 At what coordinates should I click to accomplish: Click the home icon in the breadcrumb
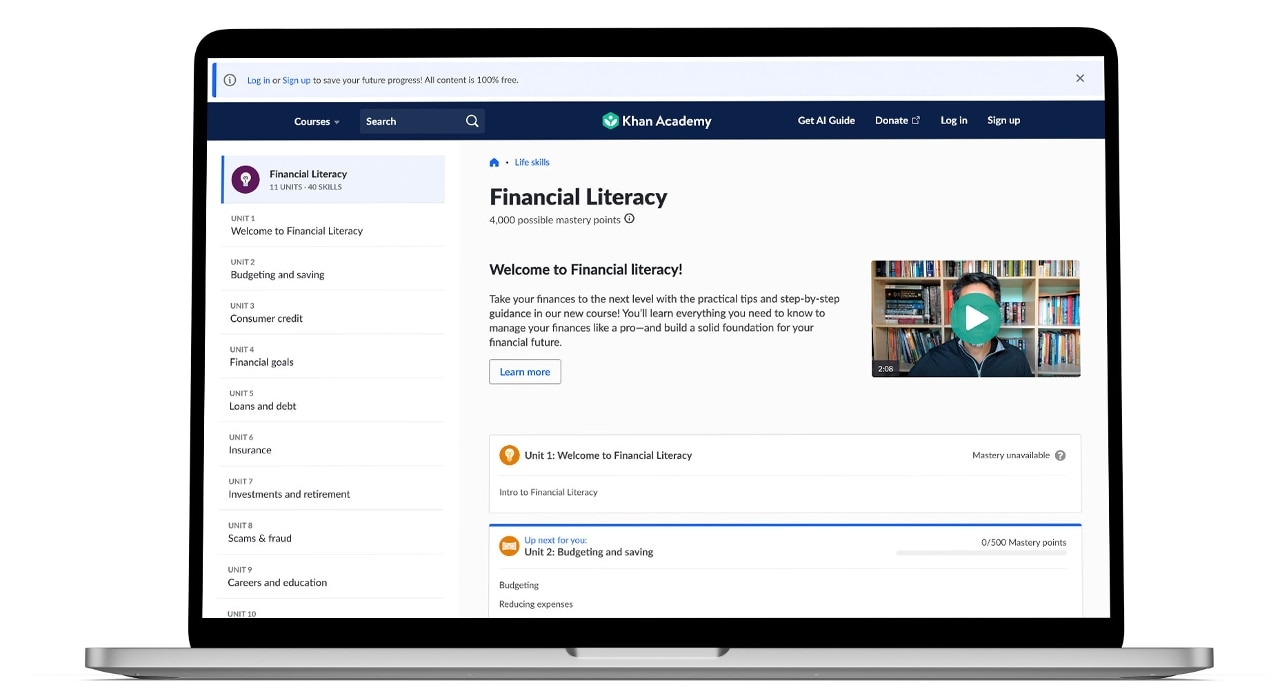tap(494, 161)
